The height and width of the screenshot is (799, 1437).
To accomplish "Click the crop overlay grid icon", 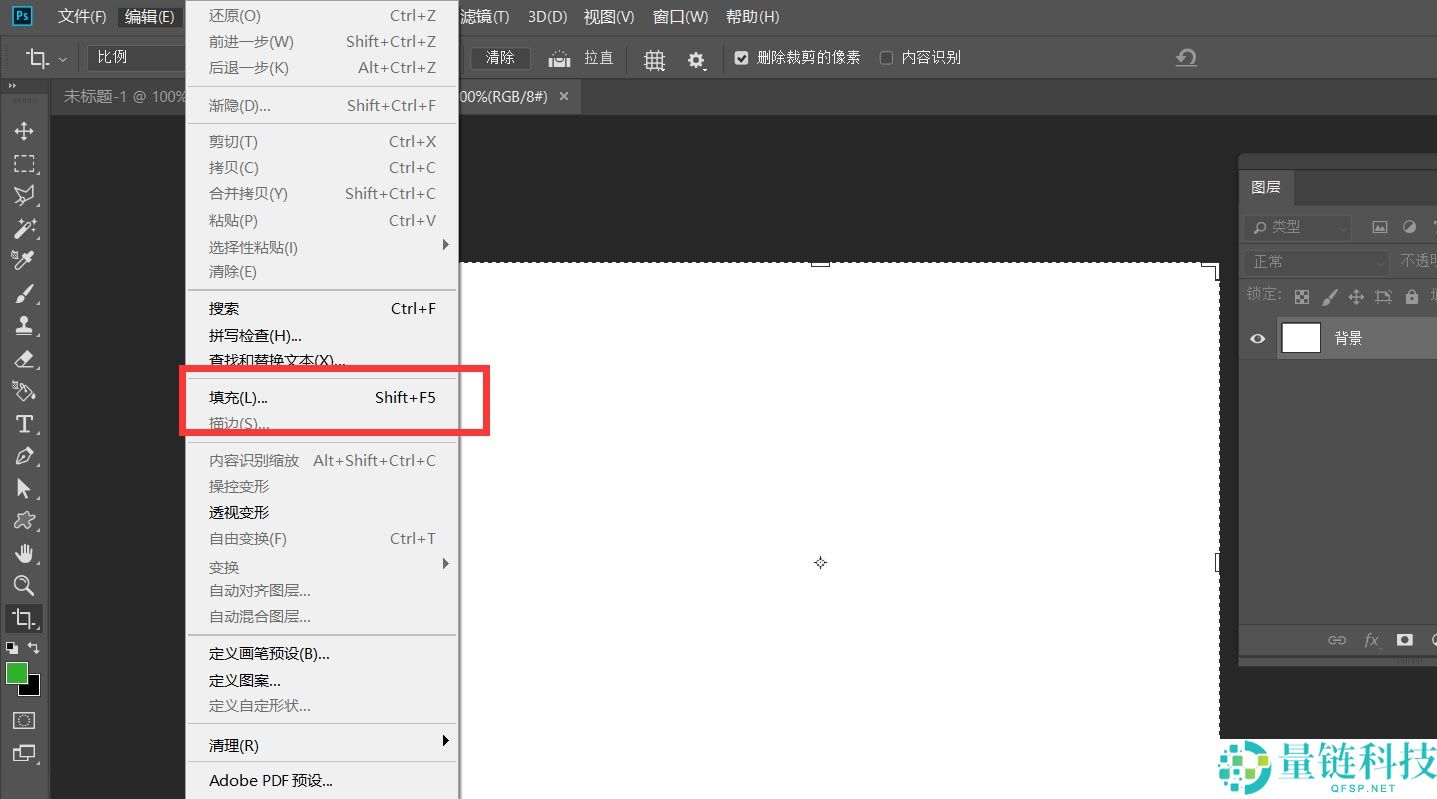I will point(654,60).
